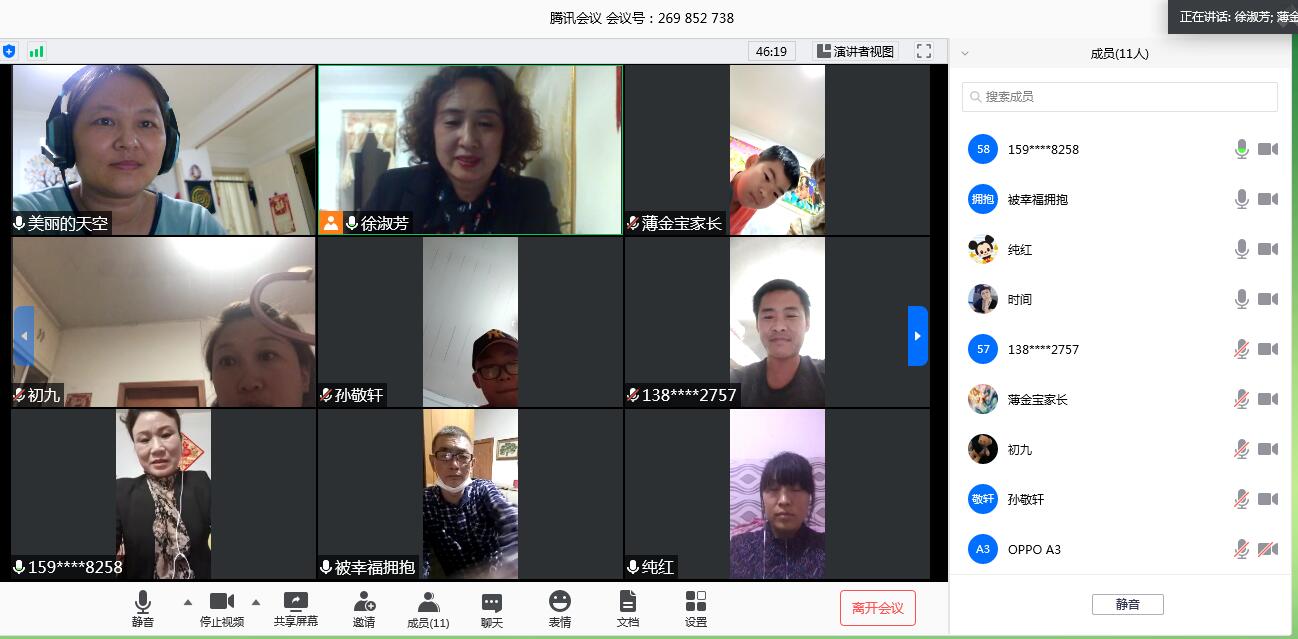Click the share screen icon
This screenshot has width=1298, height=639.
coord(296,601)
